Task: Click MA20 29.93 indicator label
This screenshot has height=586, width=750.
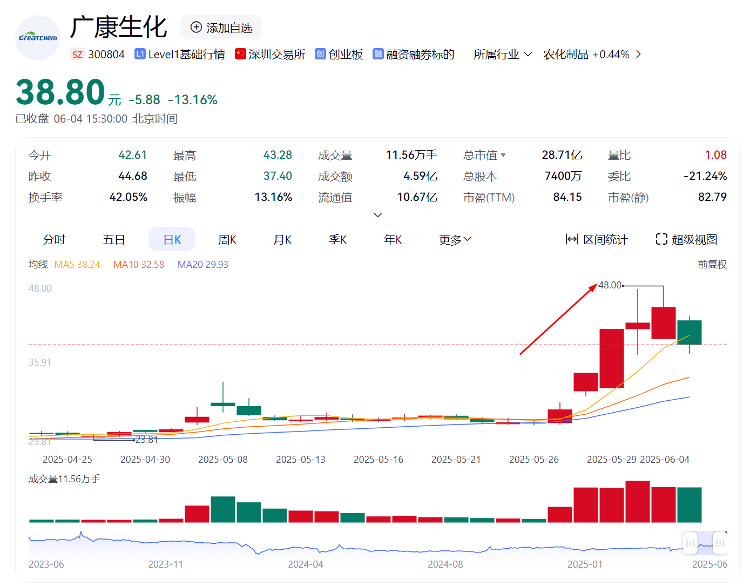Action: point(203,265)
